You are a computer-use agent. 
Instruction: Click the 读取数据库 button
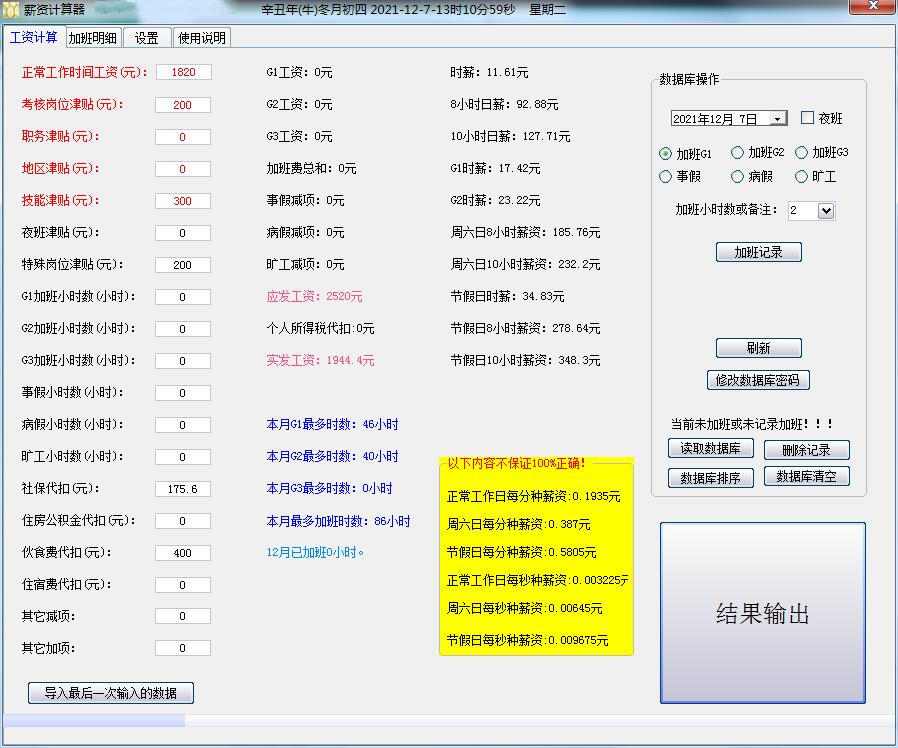point(710,448)
